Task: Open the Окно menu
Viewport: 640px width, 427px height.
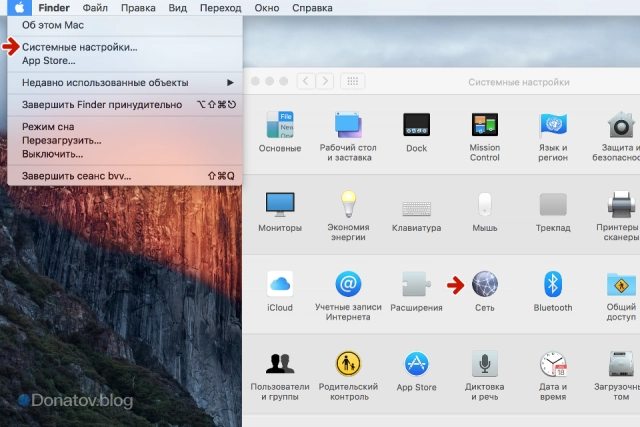Action: click(x=267, y=8)
